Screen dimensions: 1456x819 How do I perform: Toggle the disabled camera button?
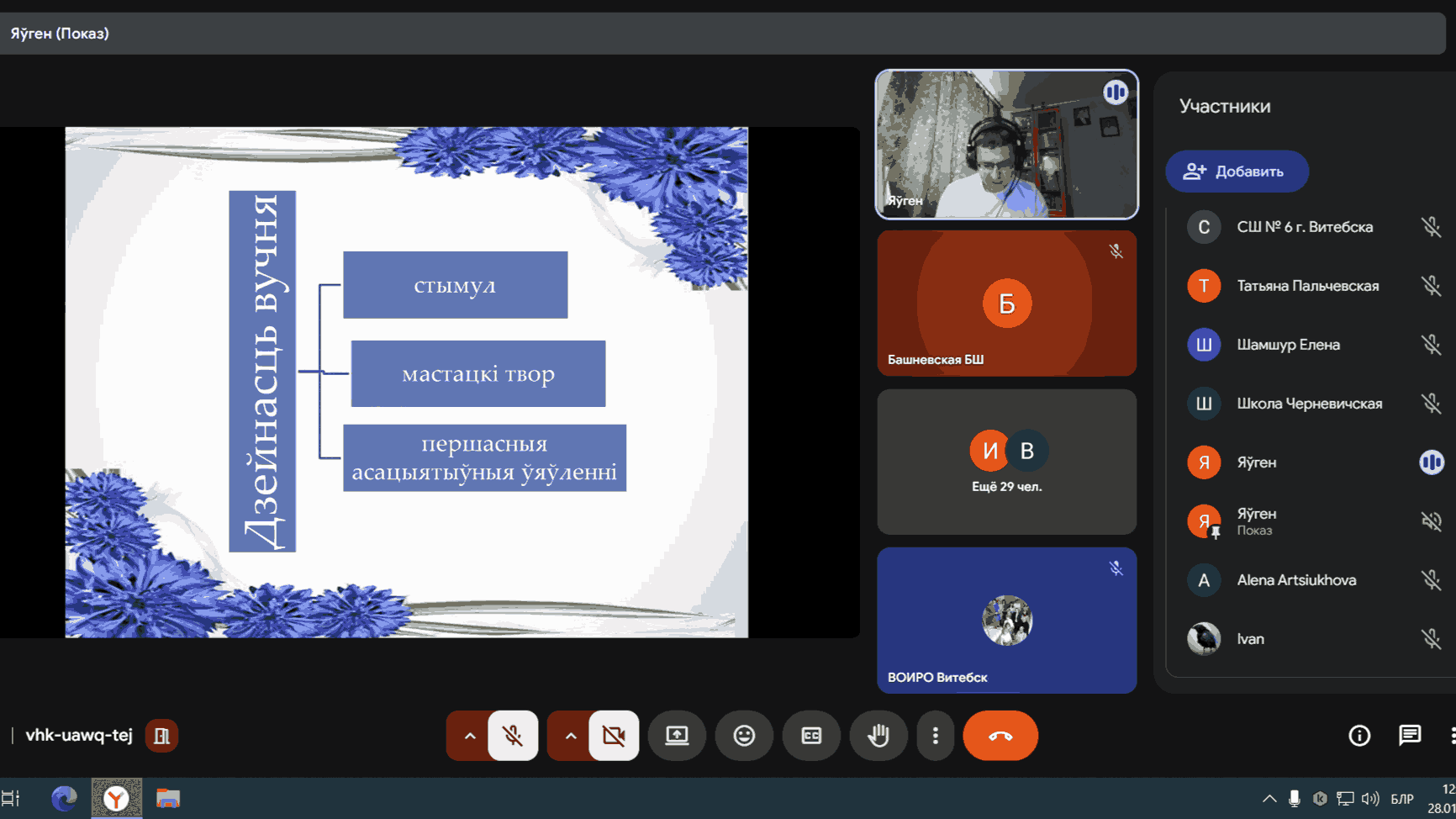coord(614,736)
